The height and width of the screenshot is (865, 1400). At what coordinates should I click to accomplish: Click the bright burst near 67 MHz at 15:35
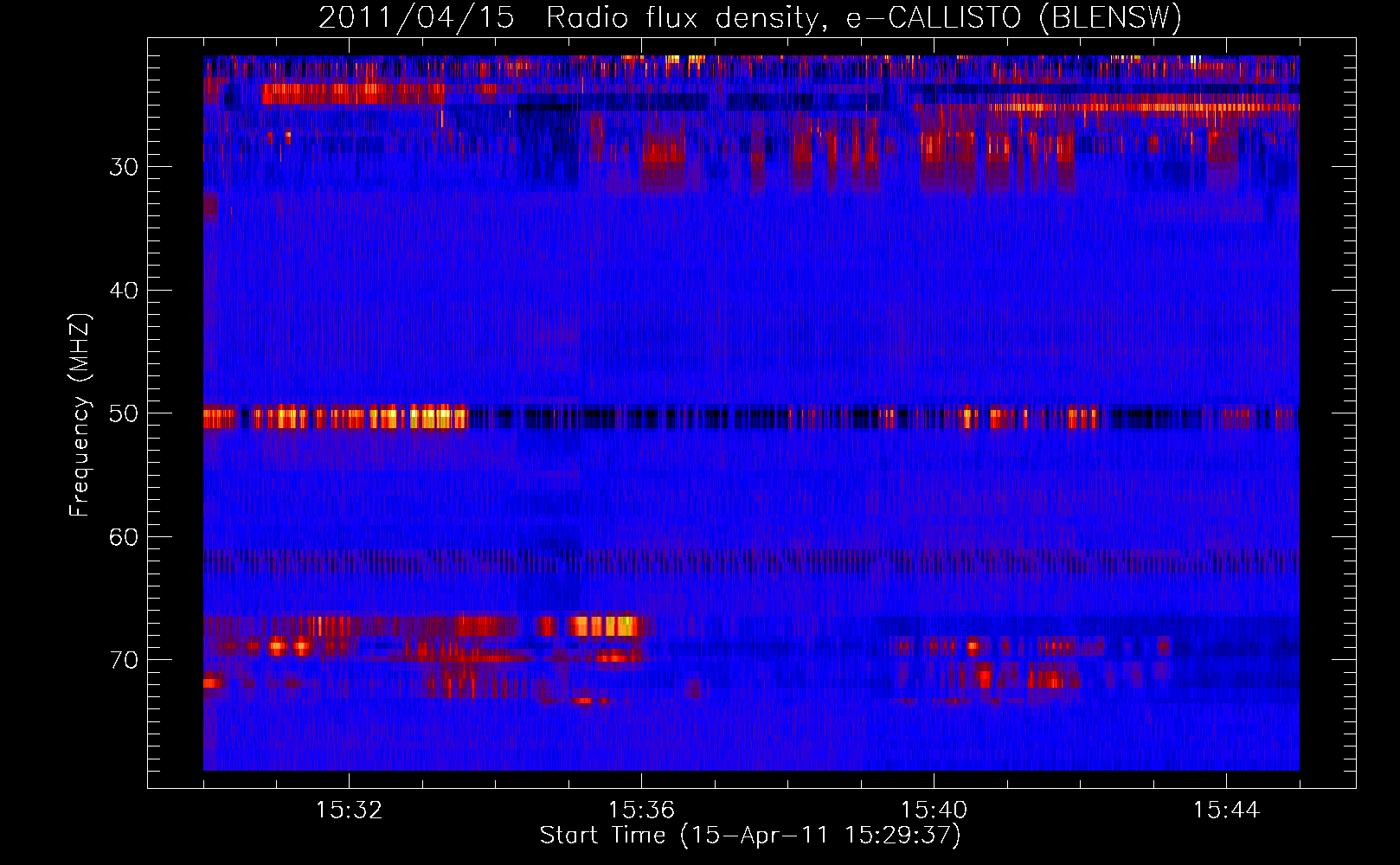click(x=603, y=625)
